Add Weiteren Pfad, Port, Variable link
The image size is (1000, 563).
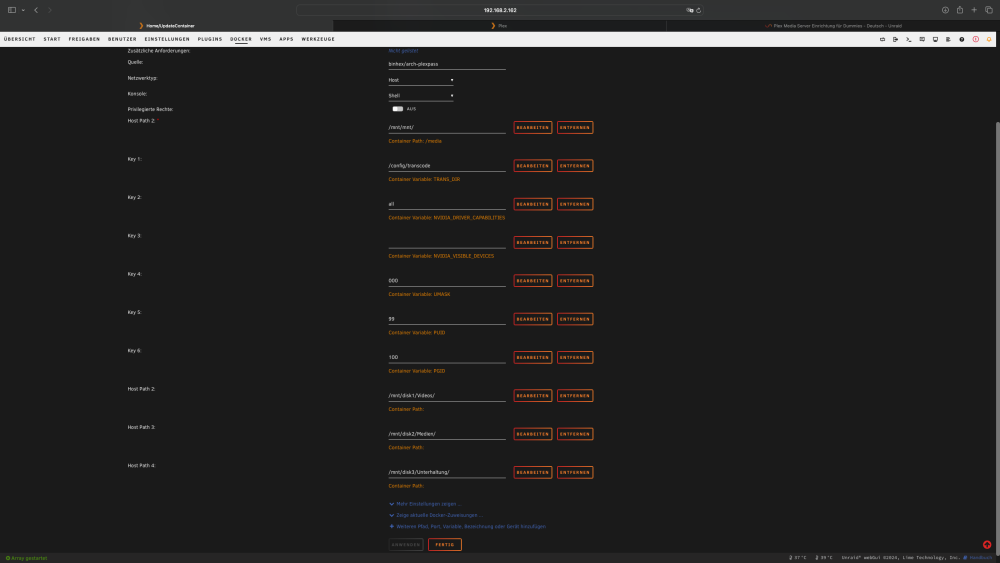[x=471, y=527]
